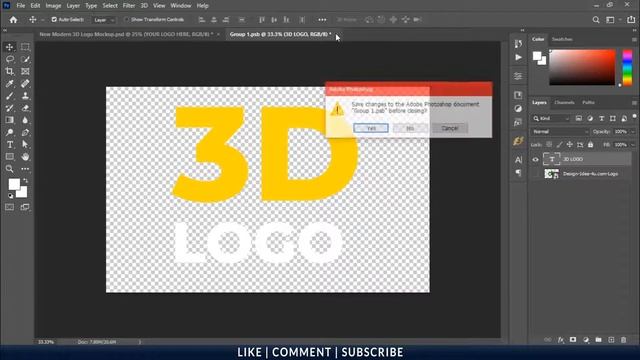Image resolution: width=640 pixels, height=360 pixels.
Task: Open the File menu
Action: pos(20,6)
